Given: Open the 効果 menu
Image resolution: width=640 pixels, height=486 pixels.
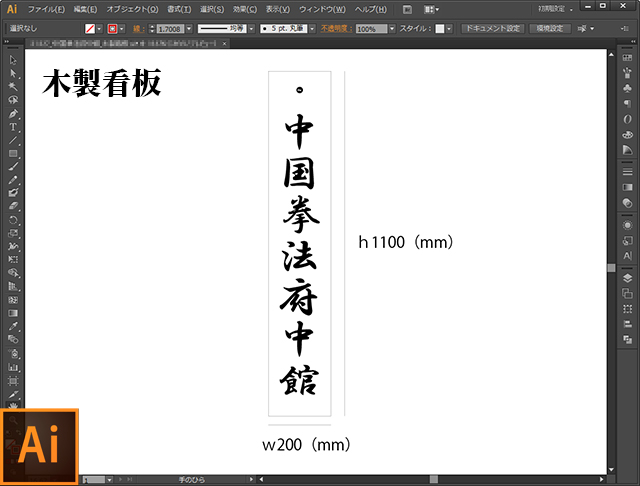Looking at the screenshot, I should point(245,9).
